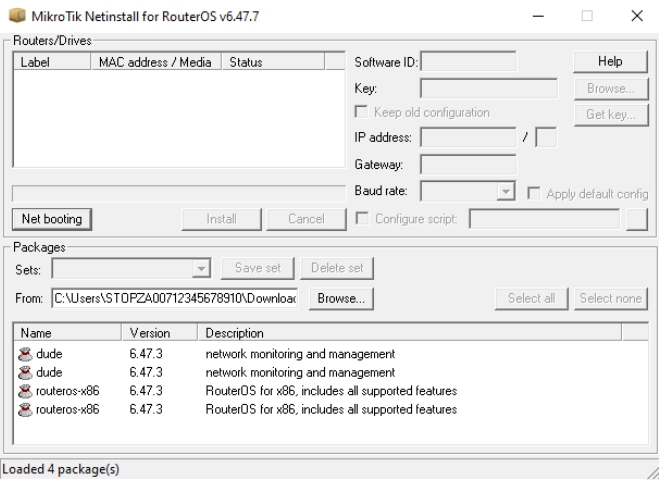659x480 pixels.
Task: Click the Select none button
Action: pyautogui.click(x=611, y=299)
